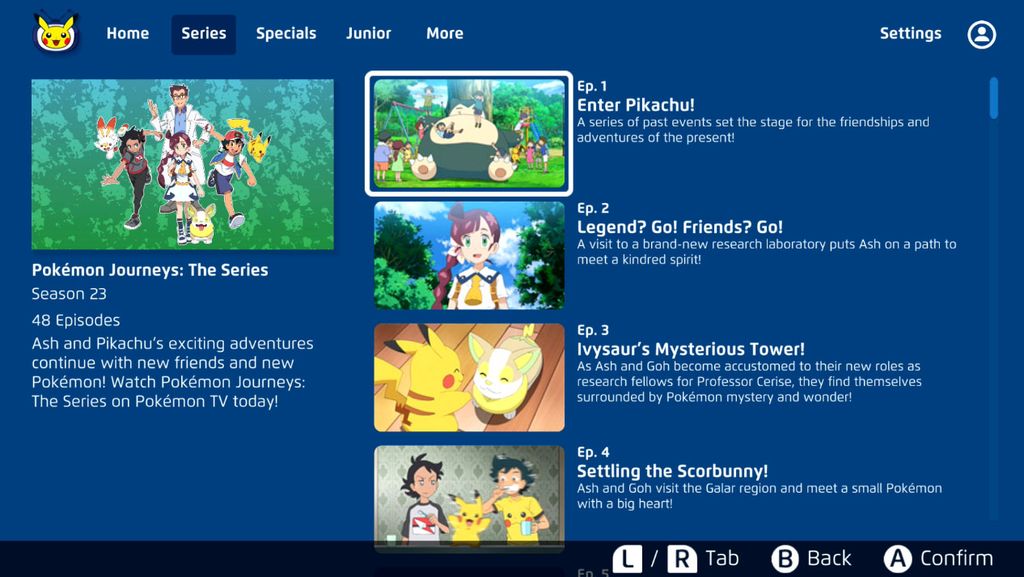The height and width of the screenshot is (577, 1024).
Task: Click the Pokémon Journeys: The Series title
Action: coord(149,269)
